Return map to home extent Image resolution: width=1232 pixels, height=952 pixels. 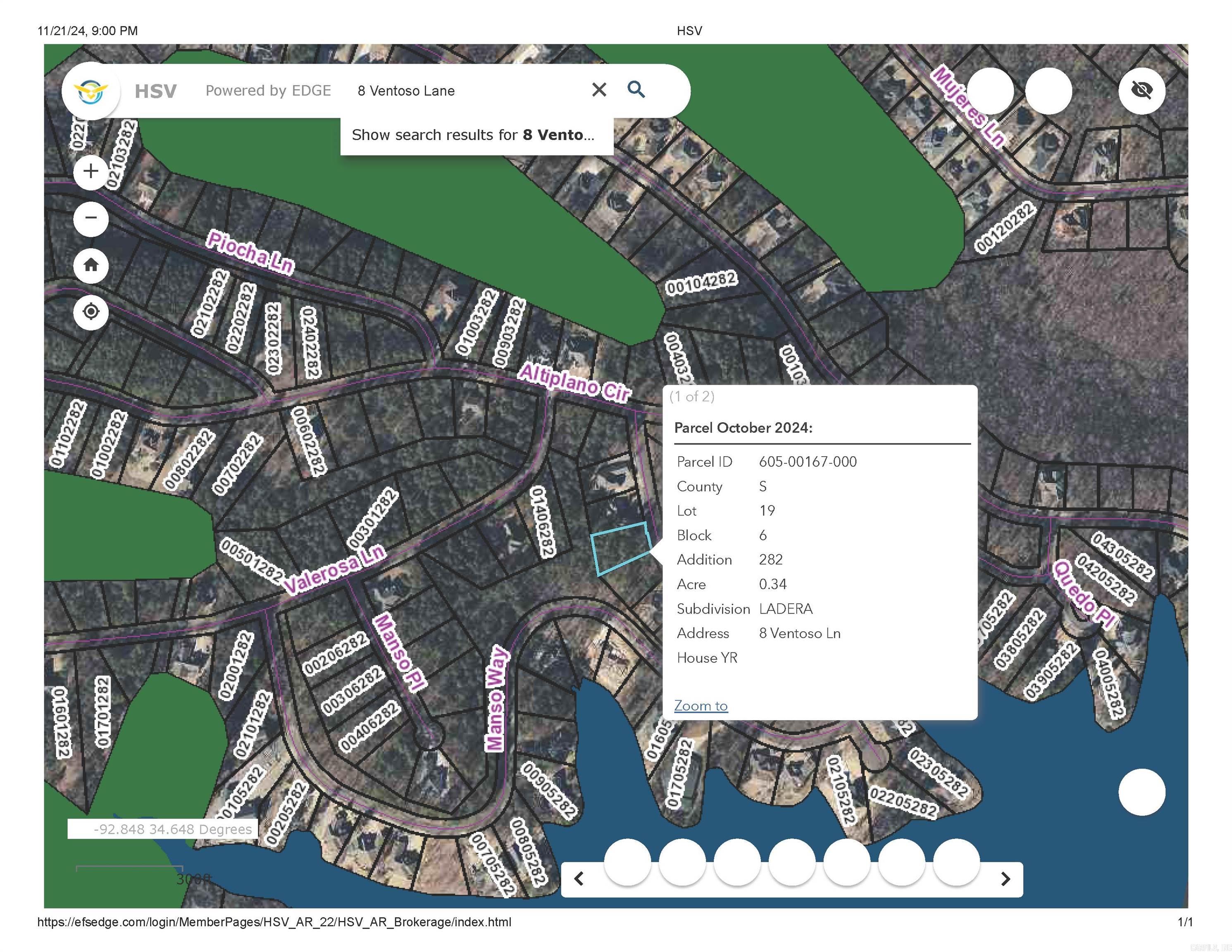click(x=91, y=265)
